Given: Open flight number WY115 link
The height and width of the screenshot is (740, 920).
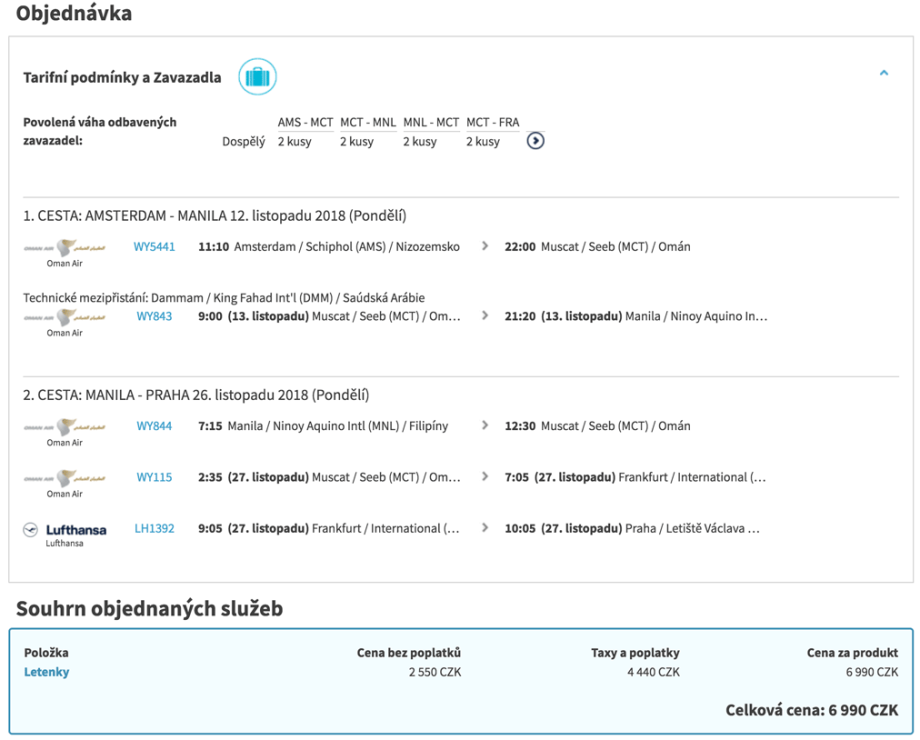Looking at the screenshot, I should pos(154,477).
